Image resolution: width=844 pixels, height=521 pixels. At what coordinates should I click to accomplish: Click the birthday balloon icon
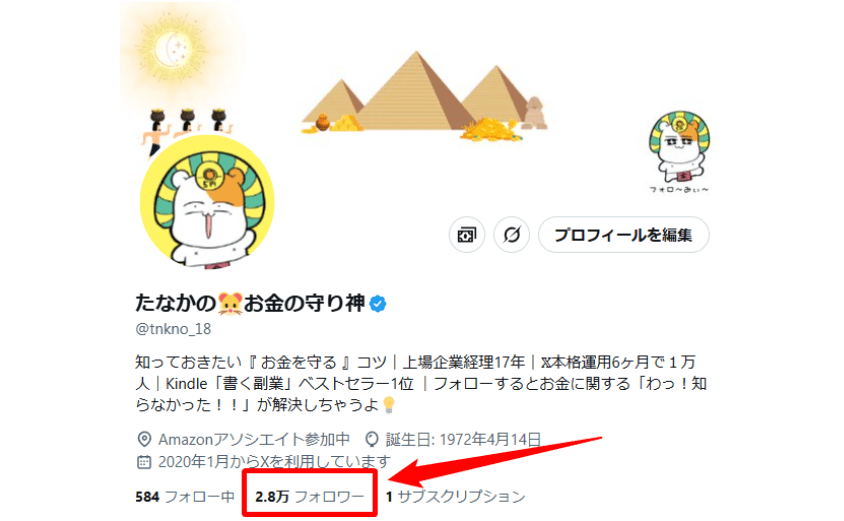tap(371, 439)
